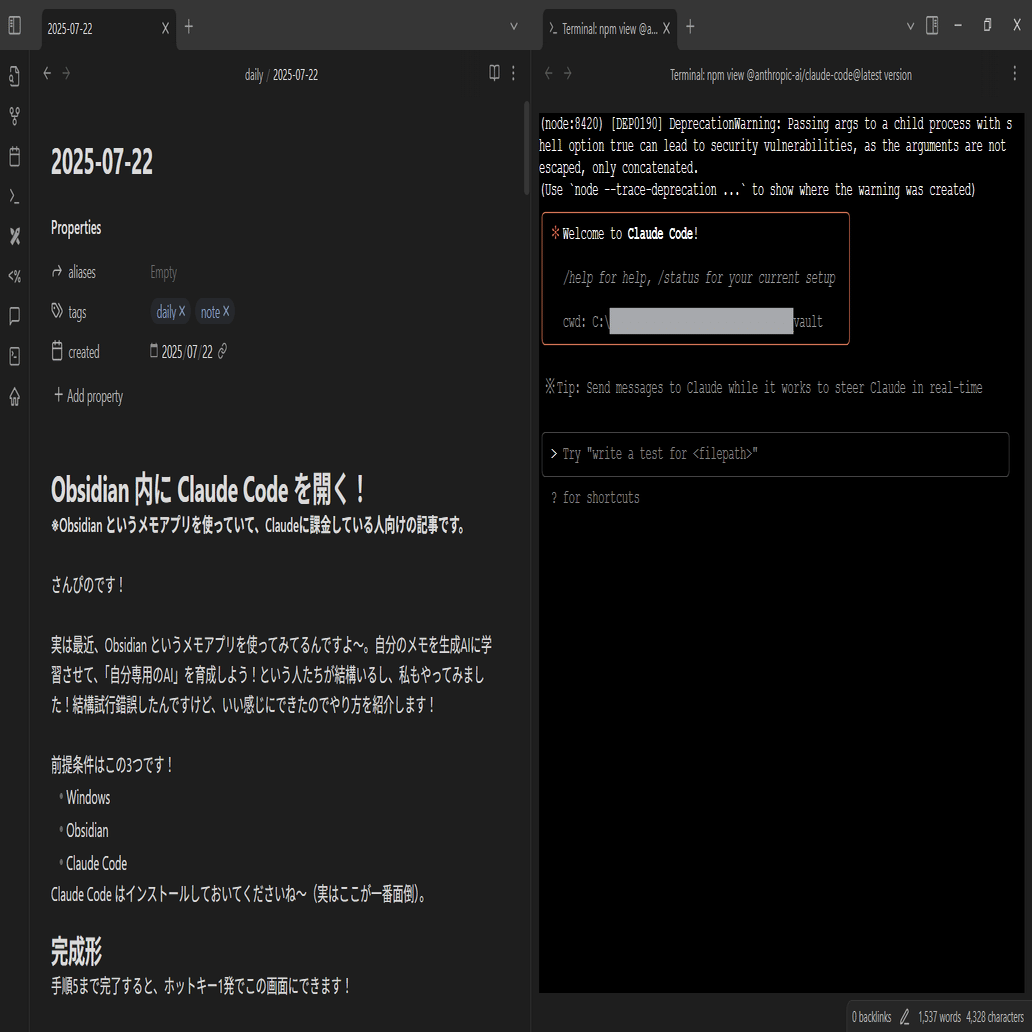1032x1032 pixels.
Task: Click the Claude Code prompt input box
Action: tap(775, 454)
